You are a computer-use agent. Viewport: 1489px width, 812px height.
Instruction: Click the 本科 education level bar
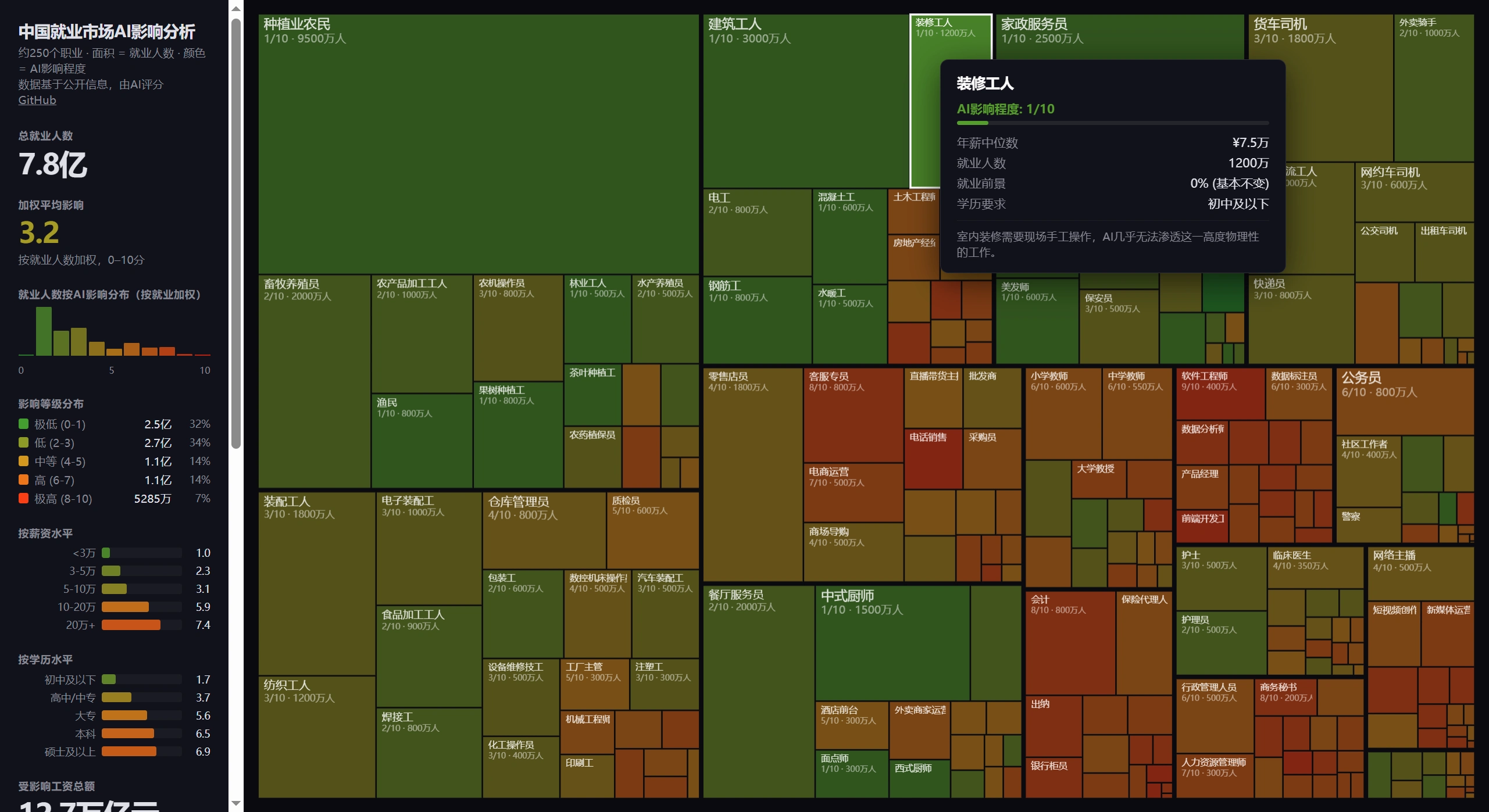(x=128, y=734)
